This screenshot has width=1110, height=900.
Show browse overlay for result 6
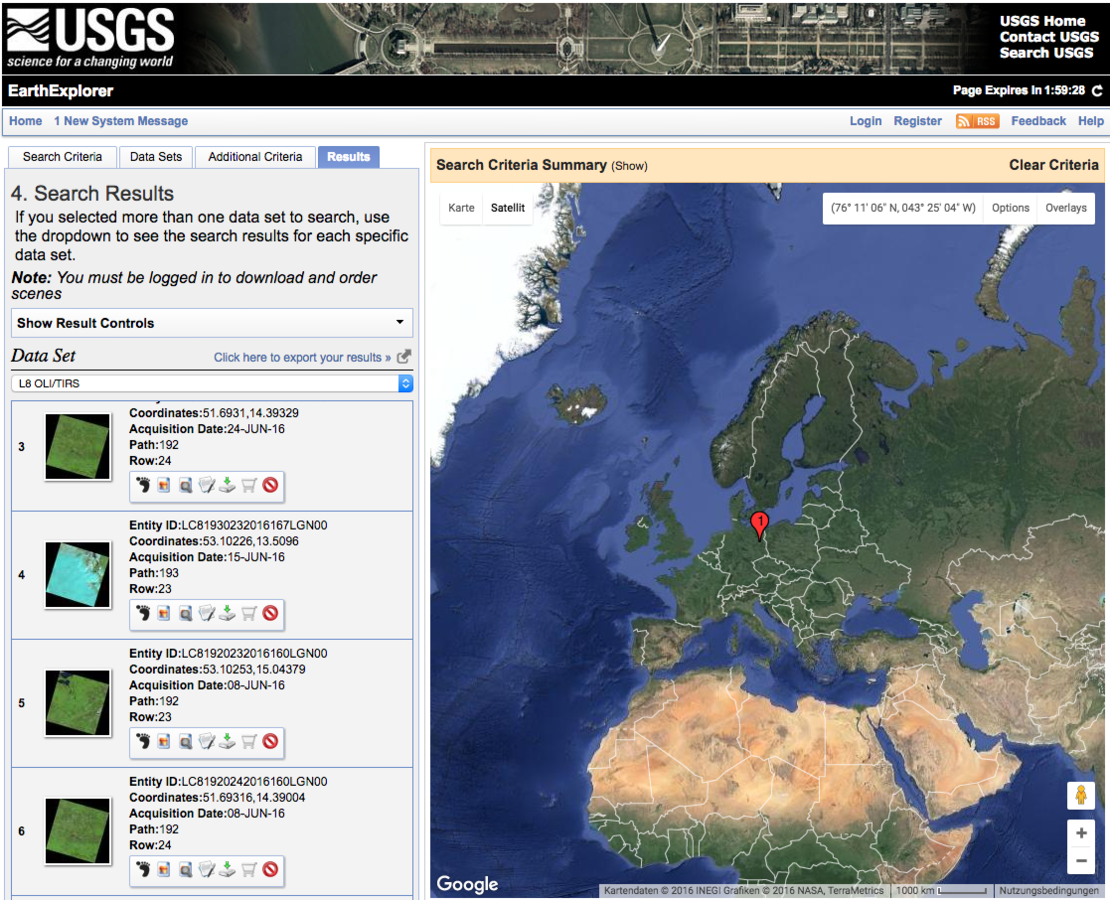164,870
